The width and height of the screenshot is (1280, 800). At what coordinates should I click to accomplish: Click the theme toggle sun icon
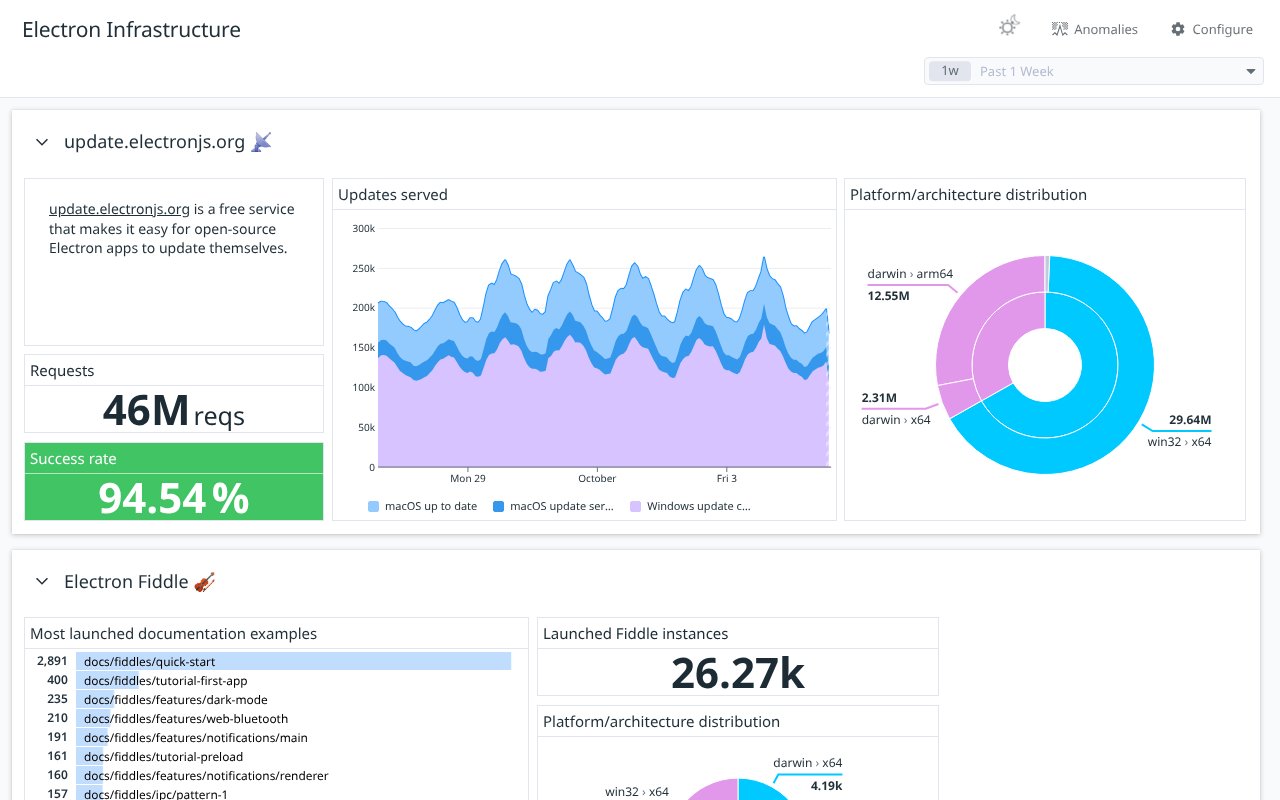tap(1008, 28)
